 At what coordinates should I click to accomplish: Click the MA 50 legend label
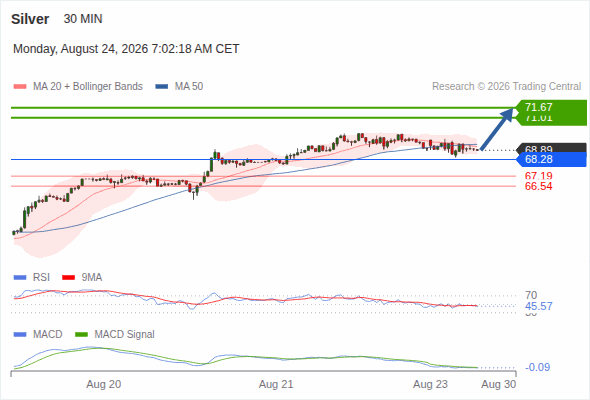click(189, 87)
